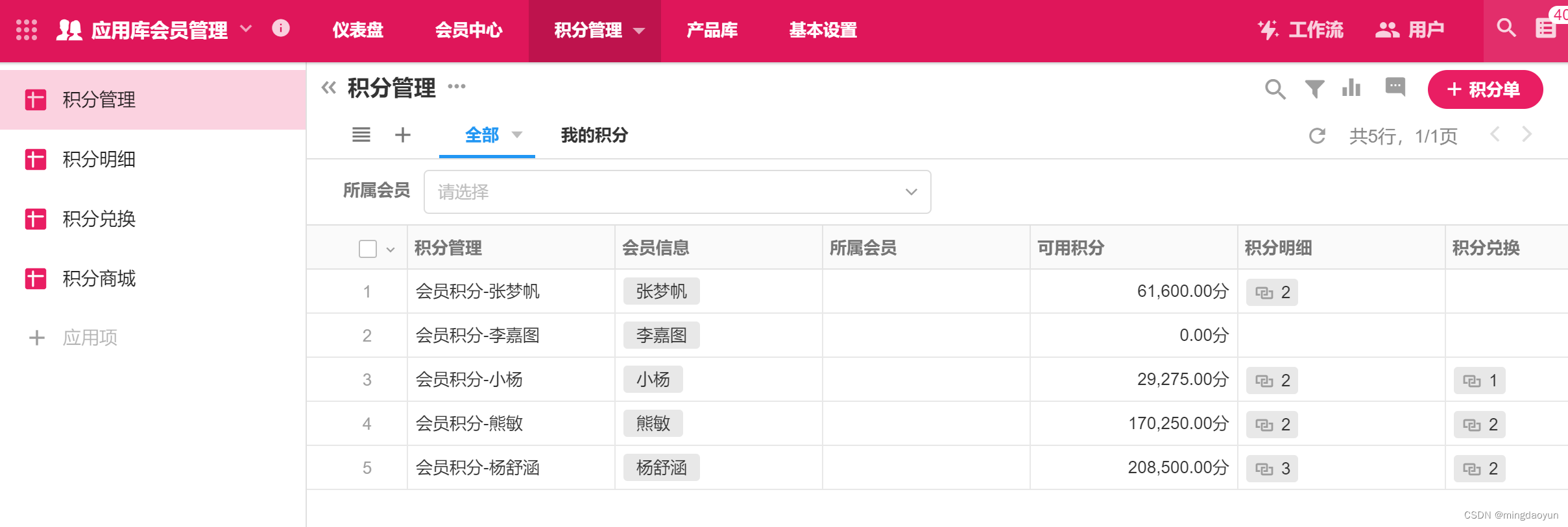Click the 熊敏 member tag

[x=653, y=424]
